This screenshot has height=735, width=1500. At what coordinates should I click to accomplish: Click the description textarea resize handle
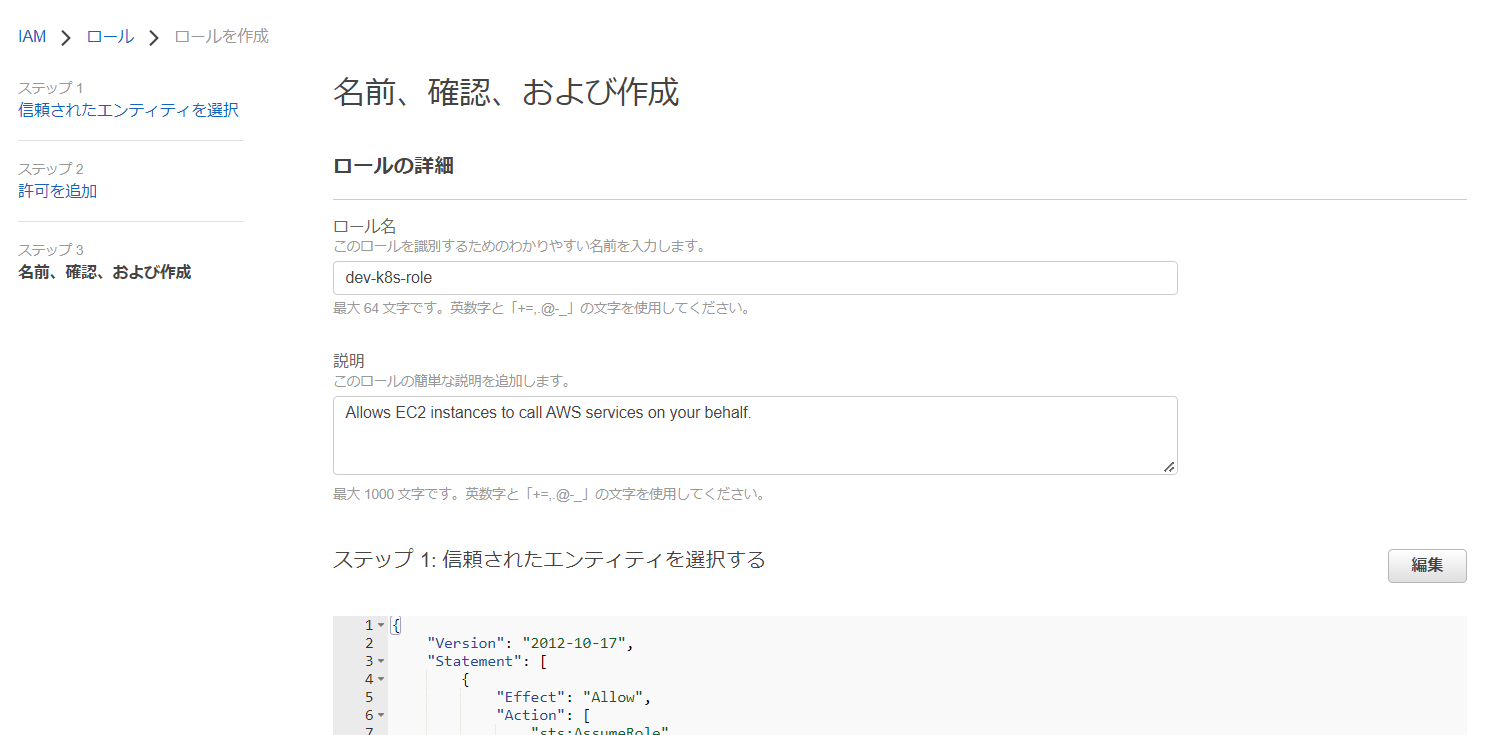point(1169,466)
